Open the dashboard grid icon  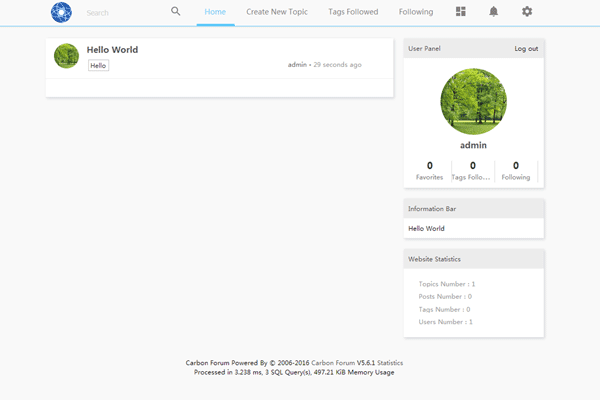click(460, 12)
